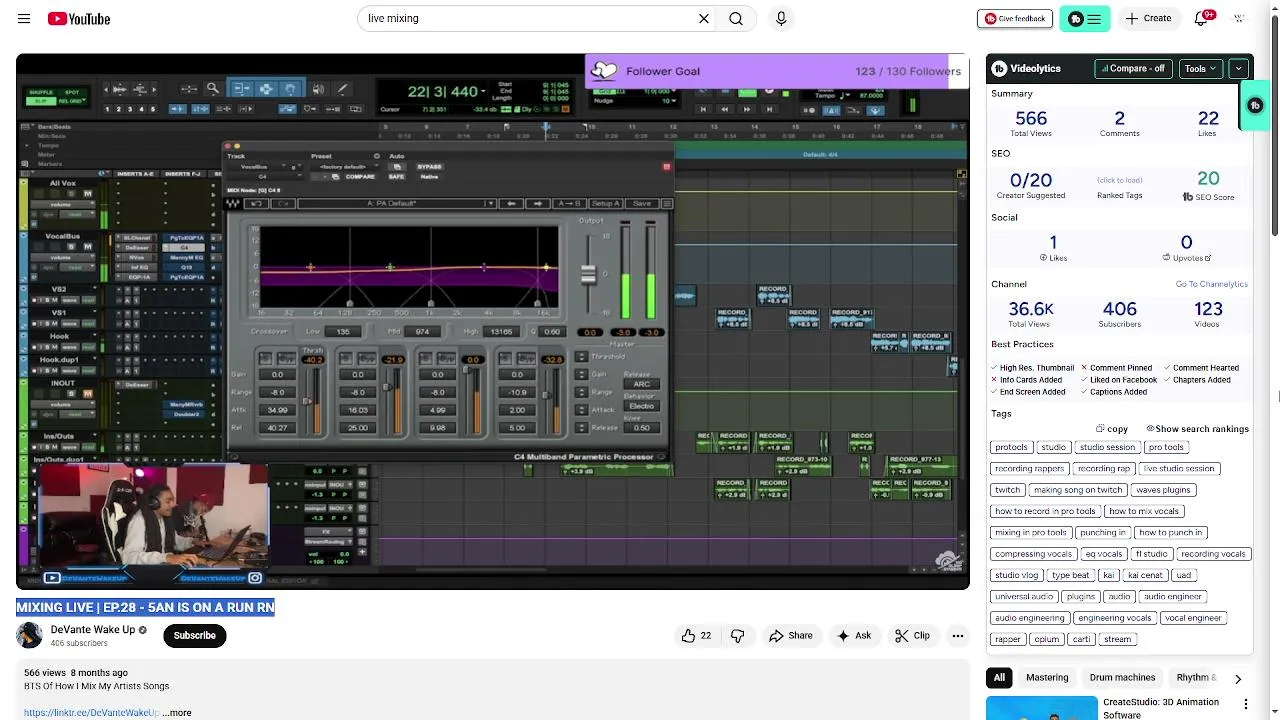Like the video with thumbs up
The height and width of the screenshot is (720, 1280).
[696, 635]
